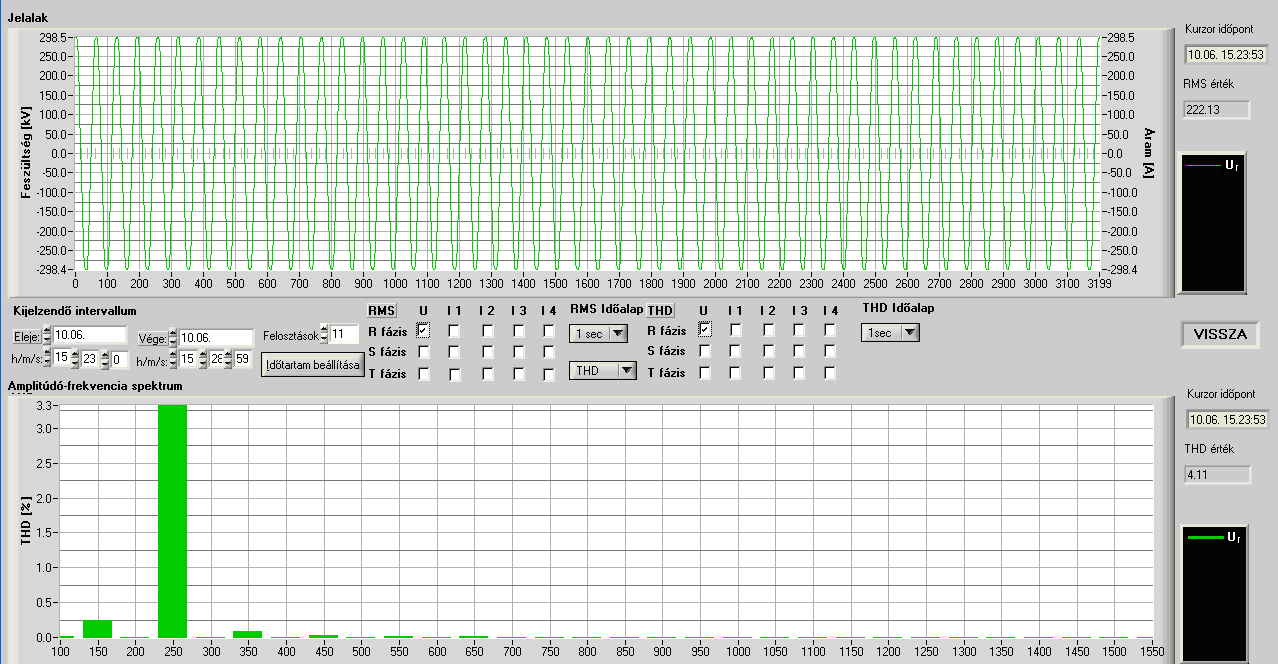Click the start hour stepper arrows
Viewport: 1278px width, 664px height.
coord(47,359)
